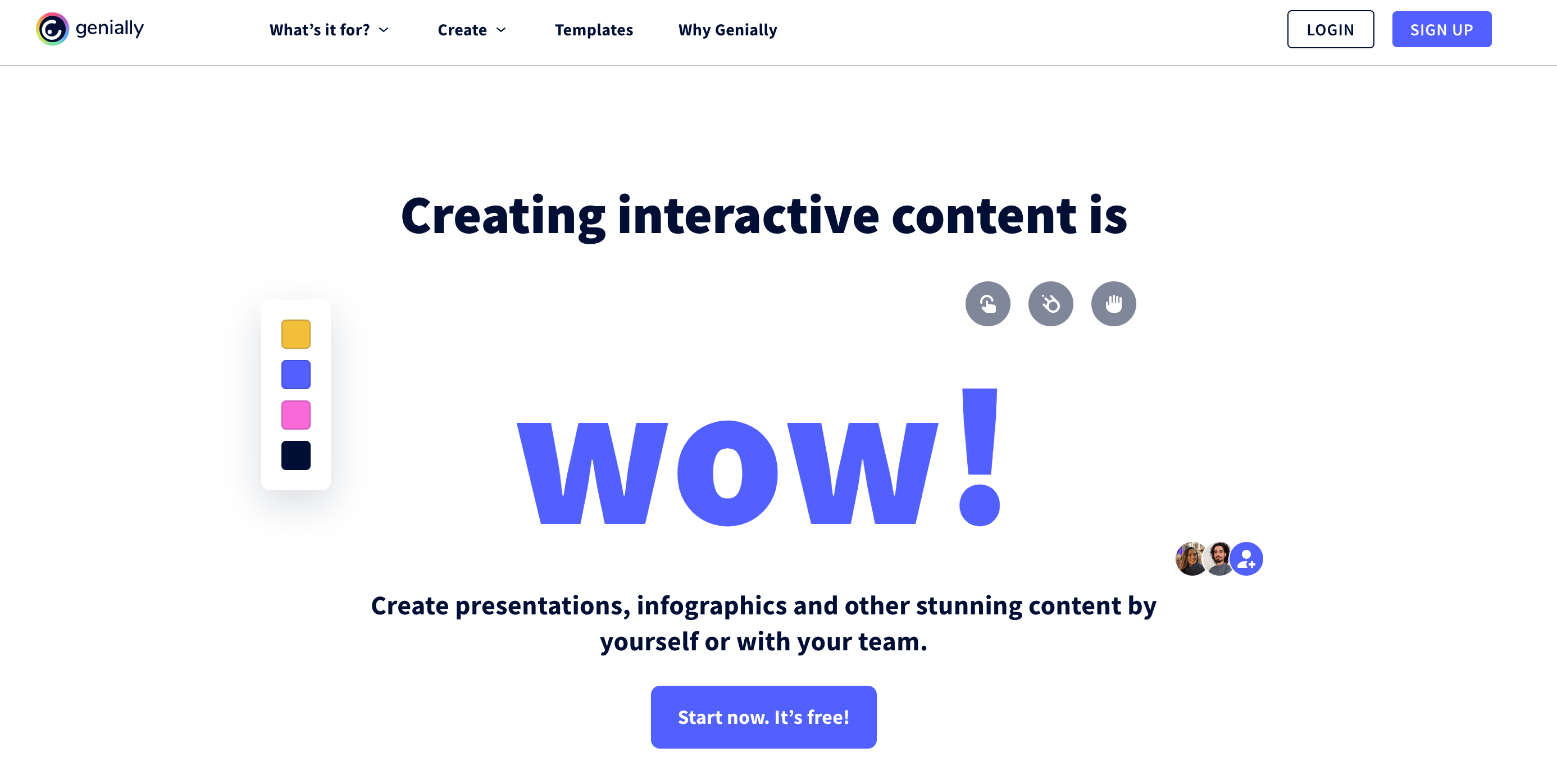This screenshot has height=784, width=1557.
Task: Click the cursor/pointer tool icon
Action: 988,304
